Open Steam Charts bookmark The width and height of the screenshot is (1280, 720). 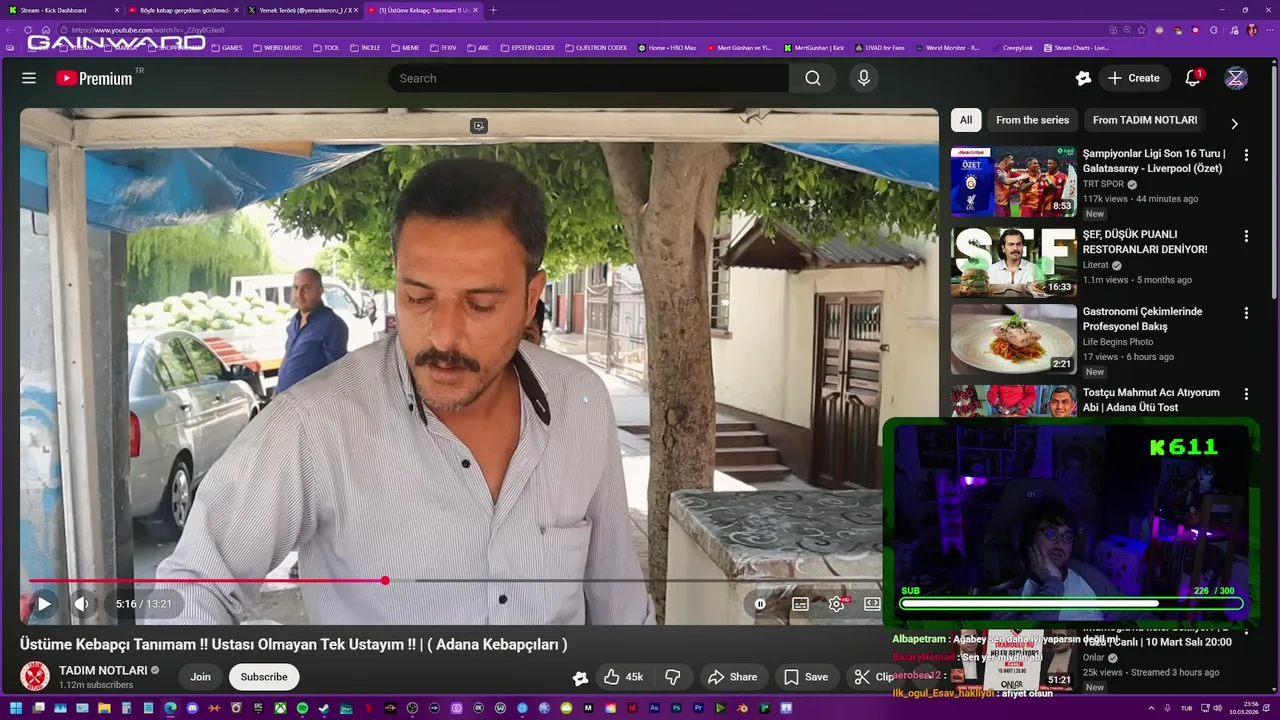pos(1076,48)
